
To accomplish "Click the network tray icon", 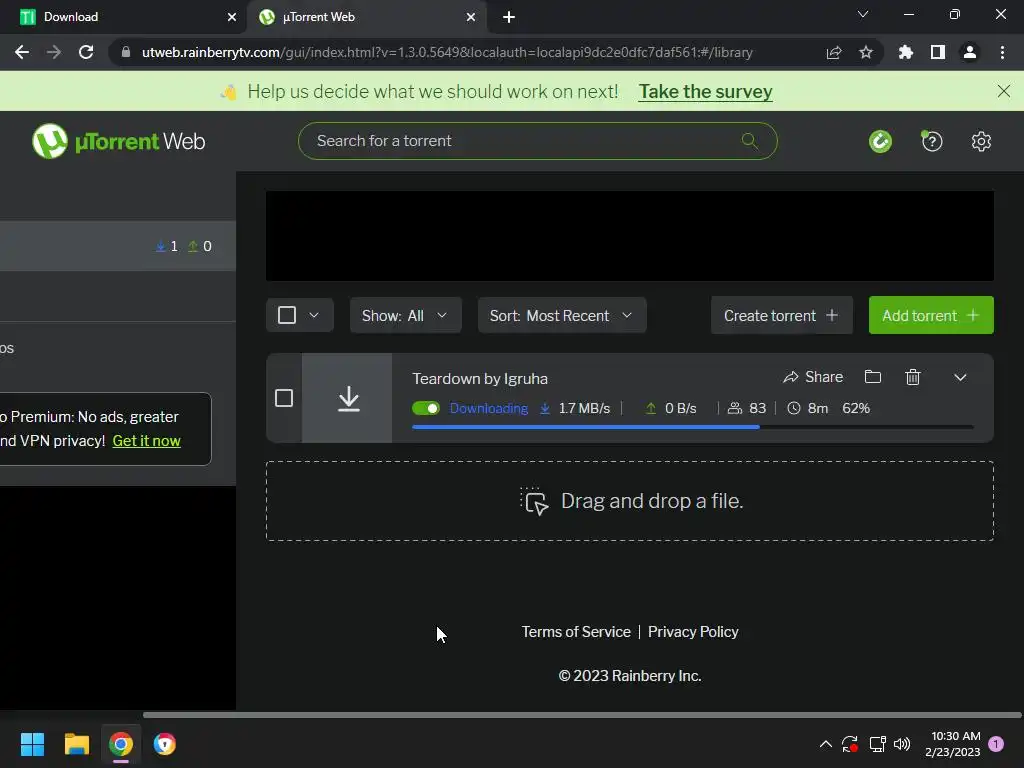I will [877, 744].
